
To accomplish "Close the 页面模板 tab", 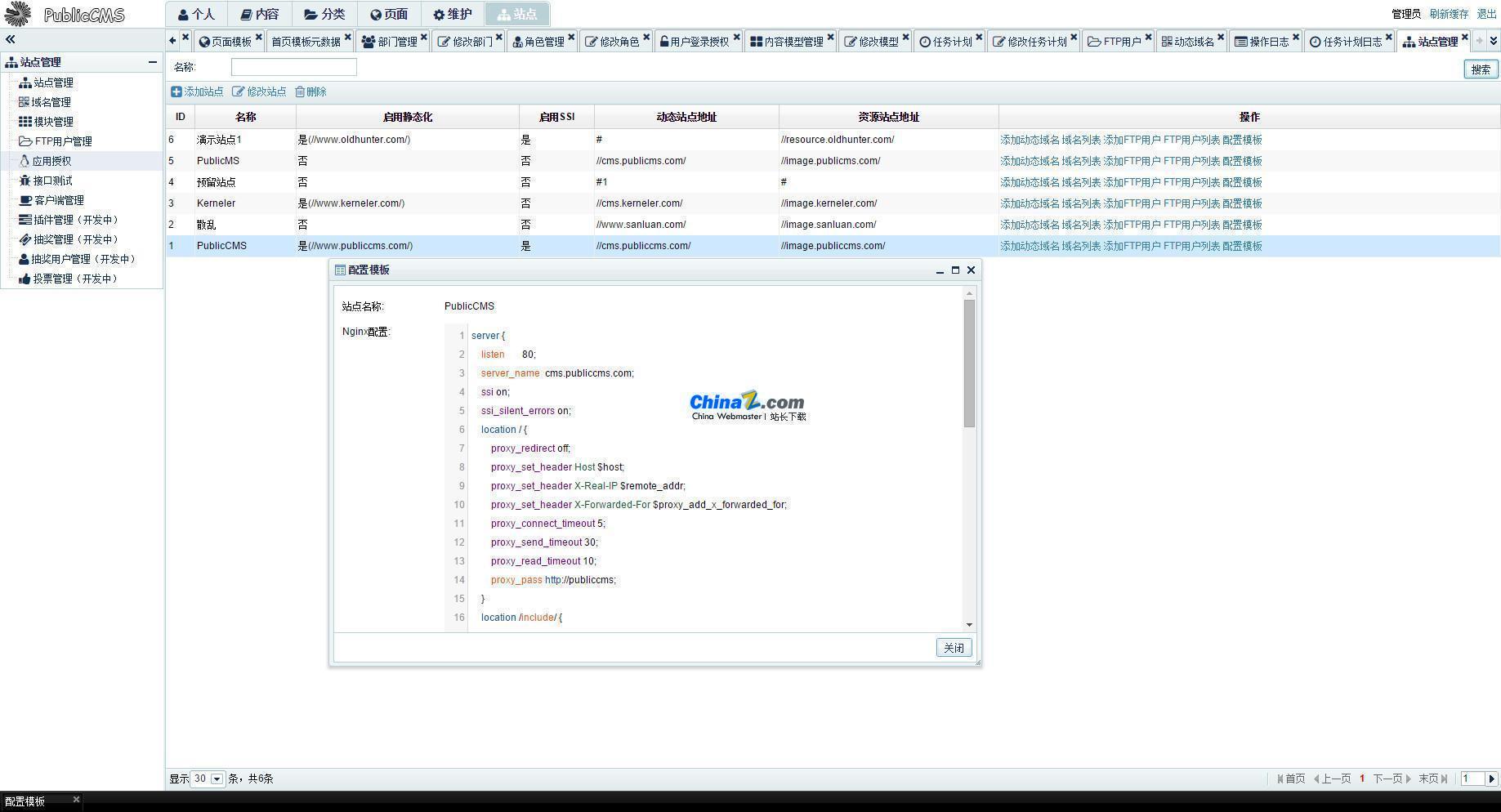I will point(258,38).
